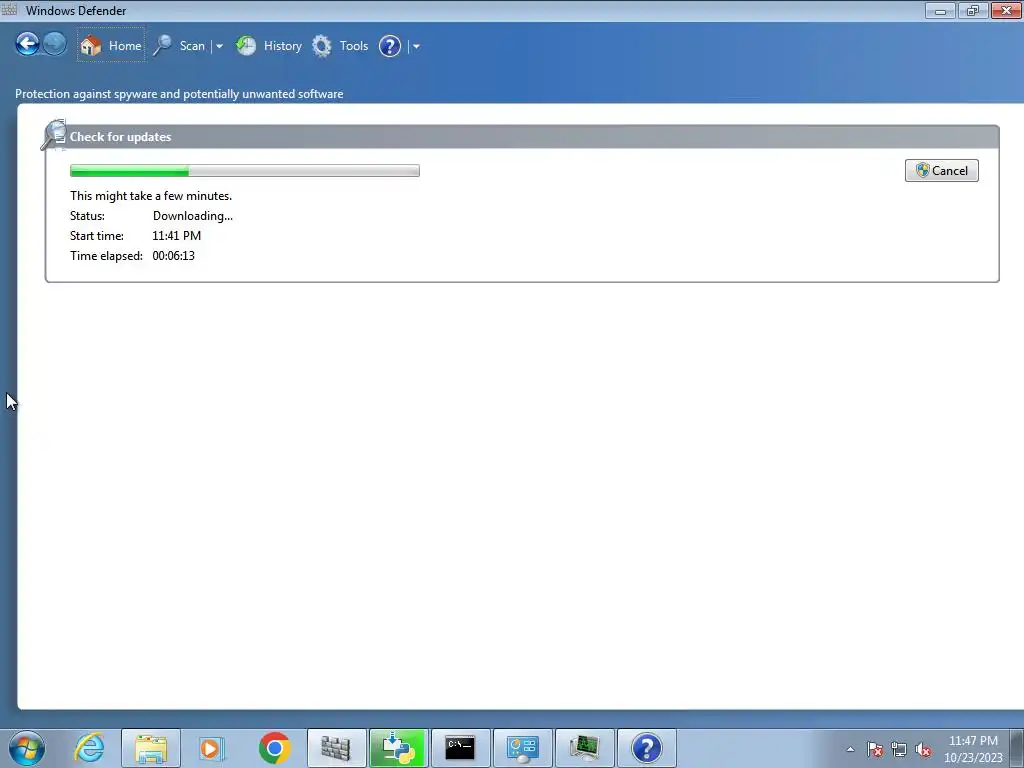Screen dimensions: 1024x768
Task: Click the muted volume tray icon
Action: click(x=923, y=749)
